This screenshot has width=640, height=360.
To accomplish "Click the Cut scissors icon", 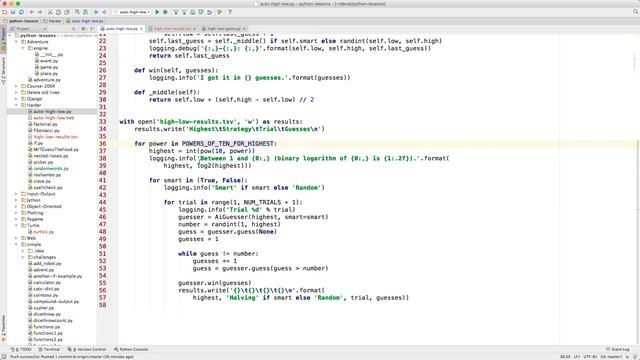I will [x=50, y=12].
